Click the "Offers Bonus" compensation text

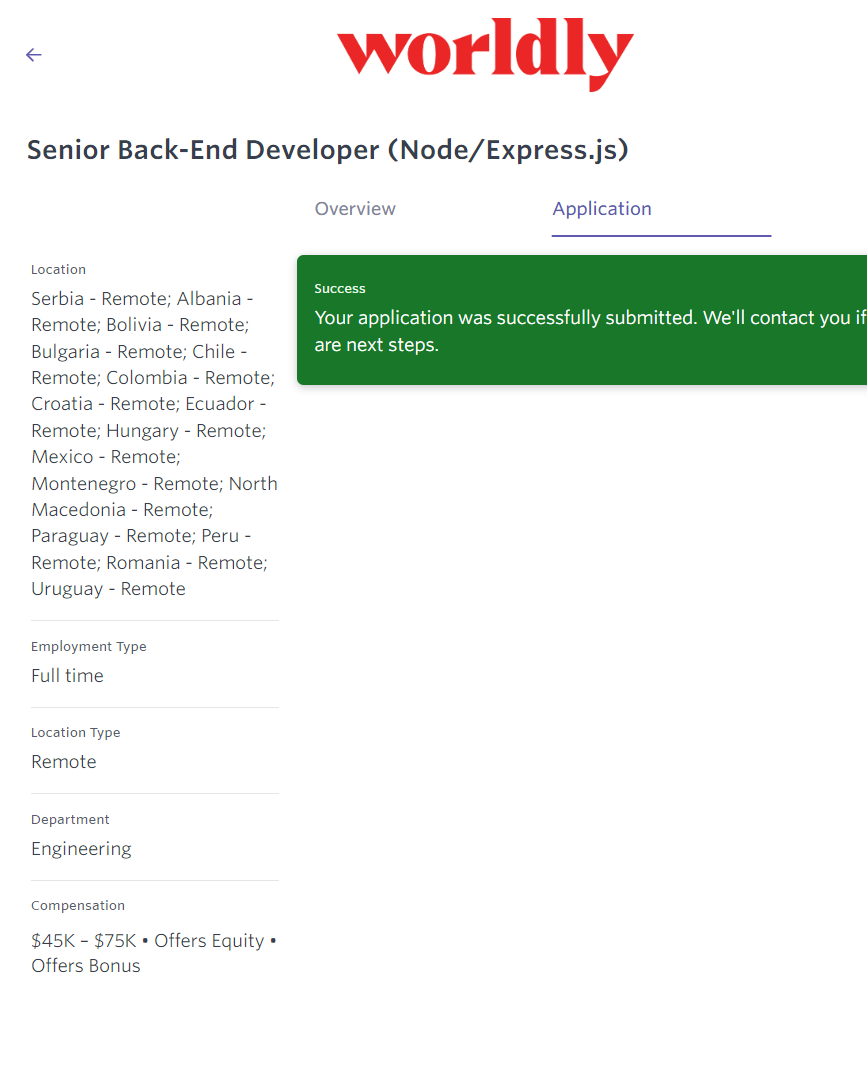pos(86,966)
